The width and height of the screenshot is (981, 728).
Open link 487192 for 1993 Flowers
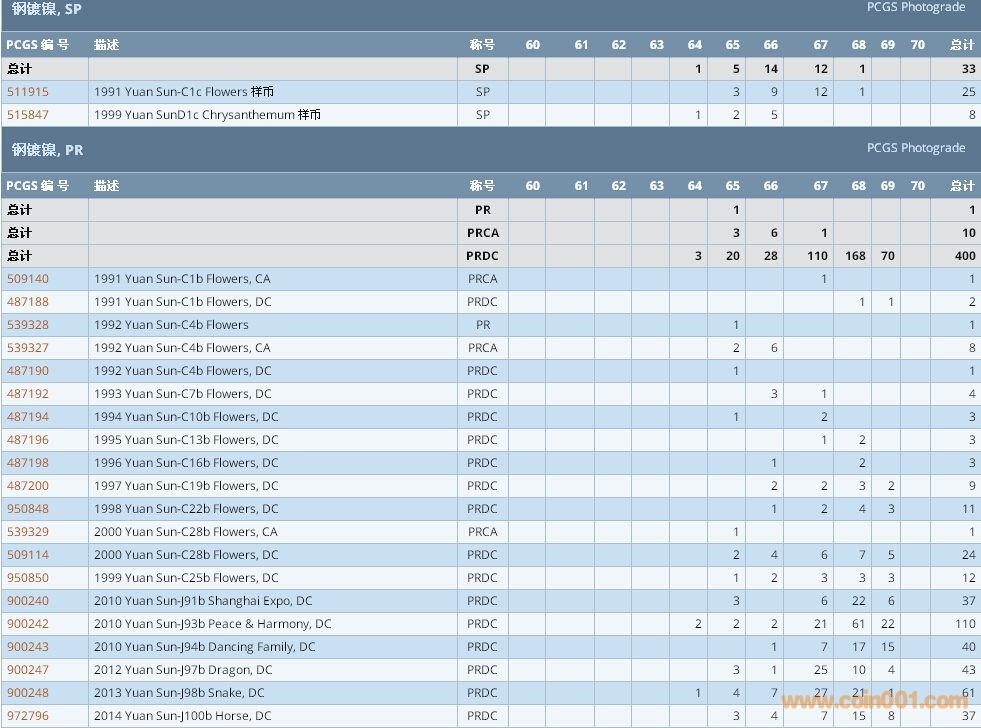28,394
